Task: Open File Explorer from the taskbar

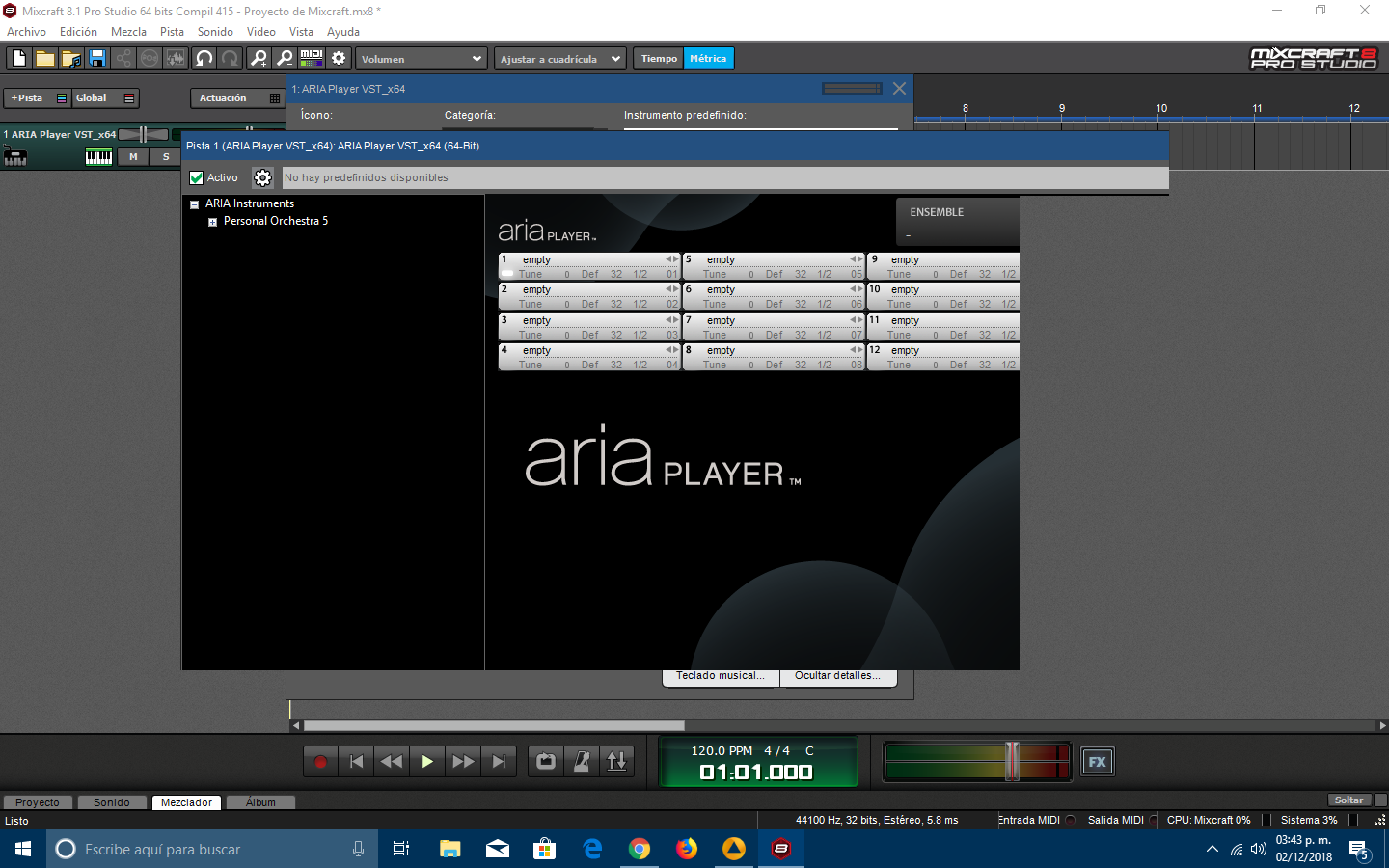Action: tap(450, 849)
